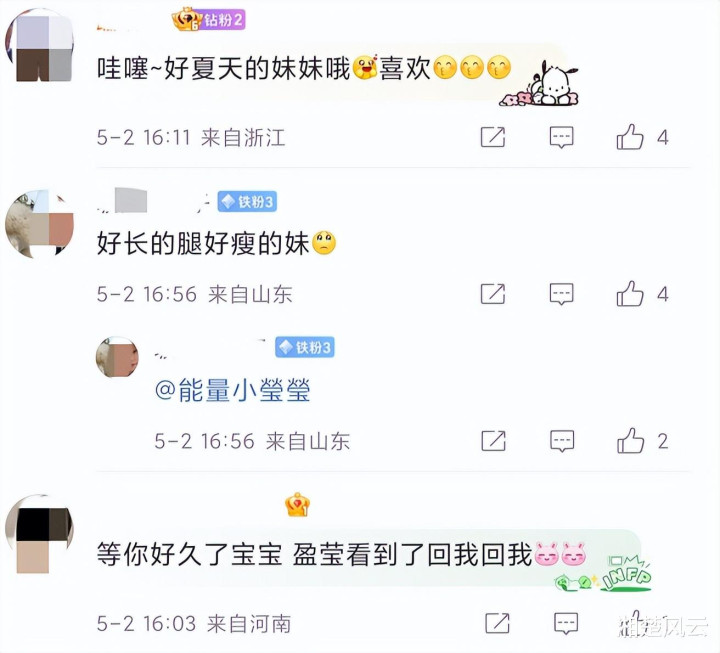
Task: Tap the 铁粉3 badge on nested reply
Action: (305, 347)
